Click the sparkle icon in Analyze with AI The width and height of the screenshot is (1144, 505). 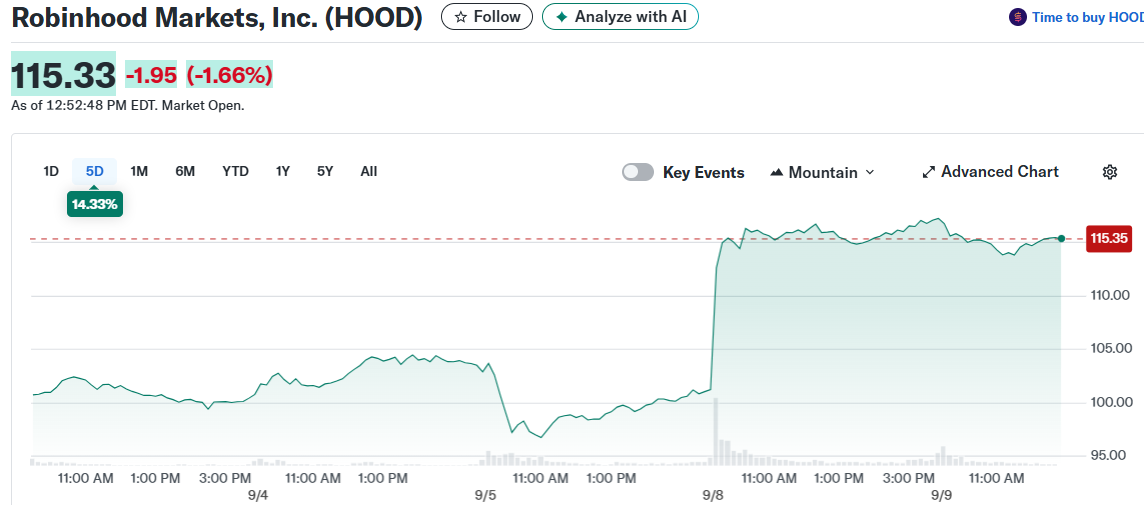(x=561, y=17)
